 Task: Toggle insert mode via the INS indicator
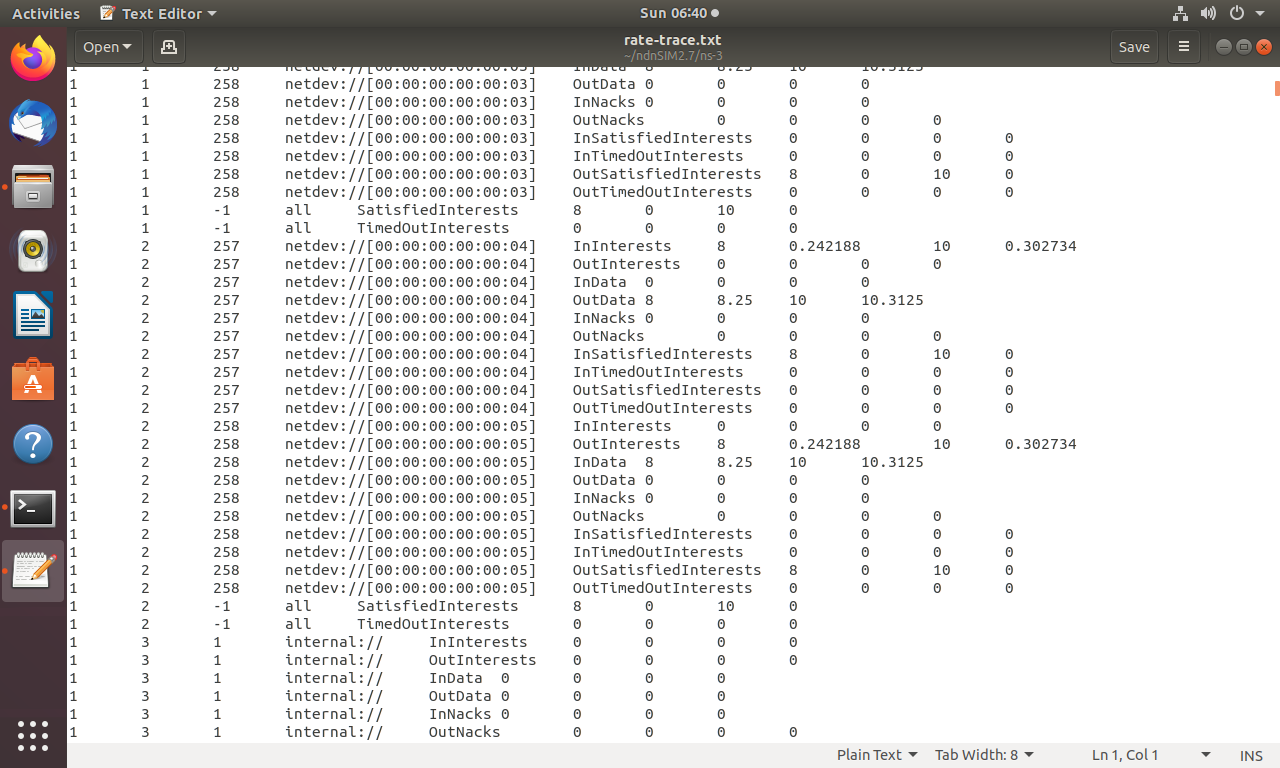pos(1250,755)
